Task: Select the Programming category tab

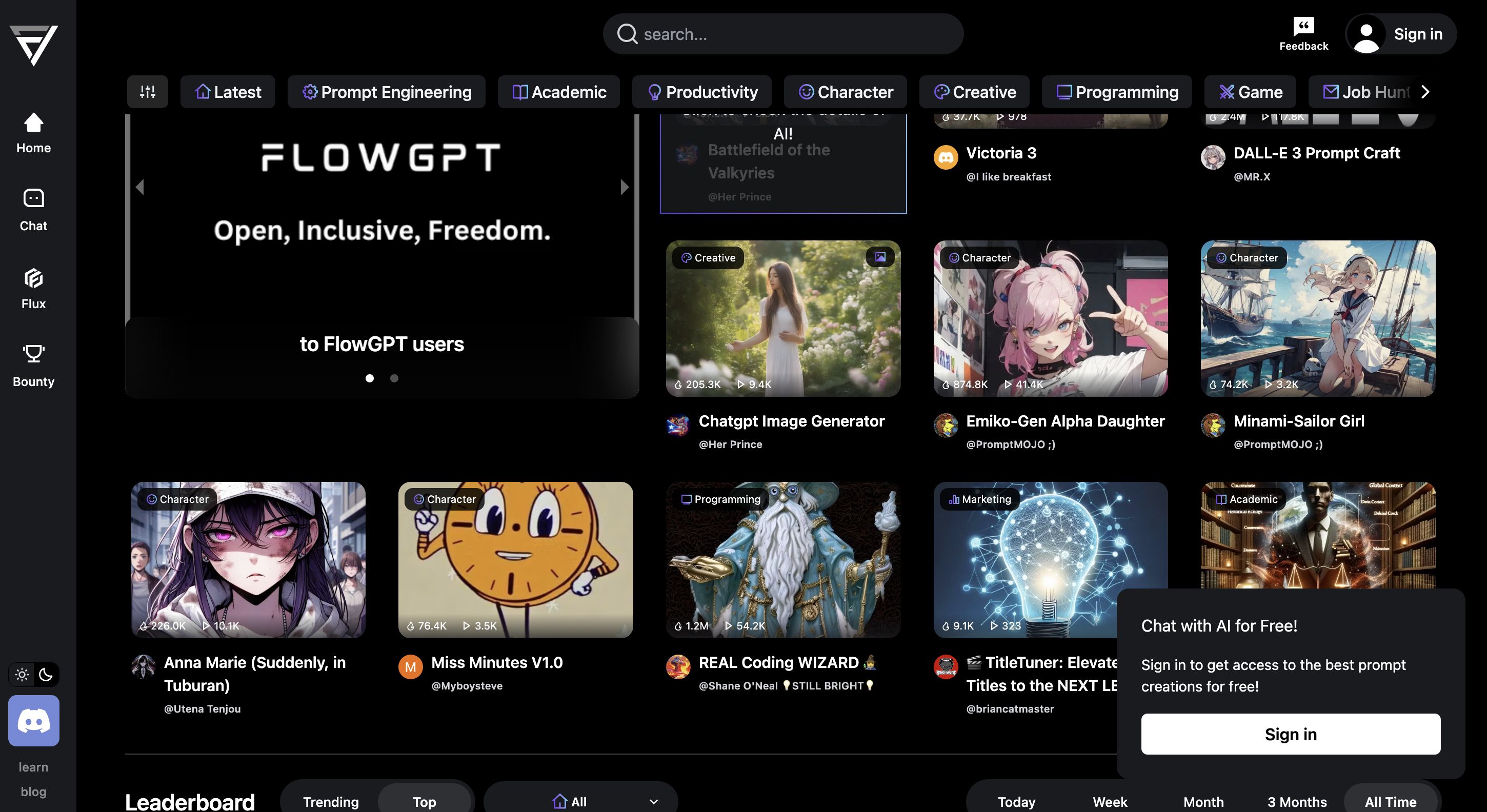Action: click(1116, 92)
